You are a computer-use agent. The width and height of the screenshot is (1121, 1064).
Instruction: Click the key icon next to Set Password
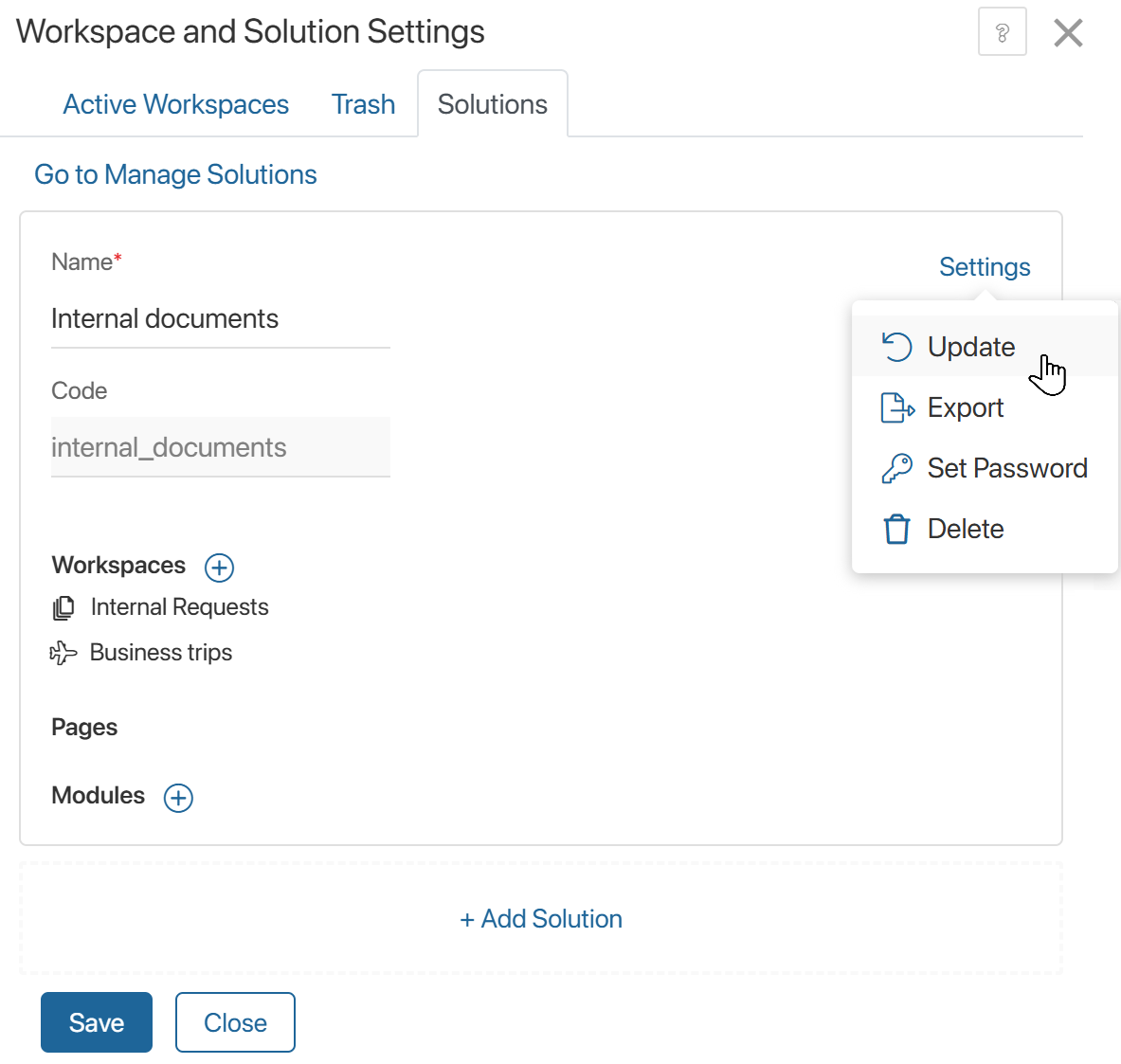tap(896, 468)
